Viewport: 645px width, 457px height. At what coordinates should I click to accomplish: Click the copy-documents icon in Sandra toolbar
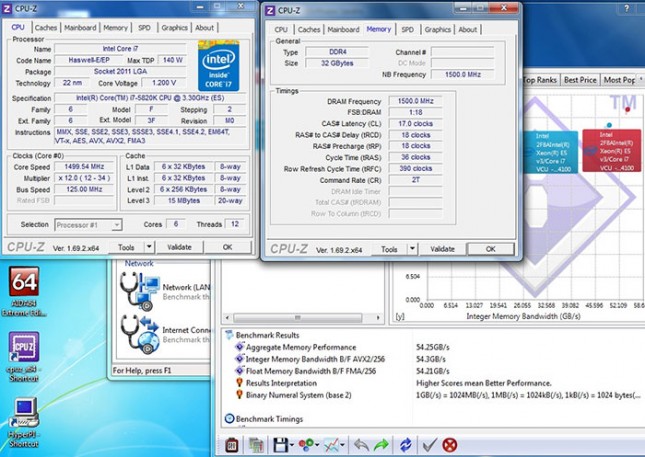(x=256, y=445)
